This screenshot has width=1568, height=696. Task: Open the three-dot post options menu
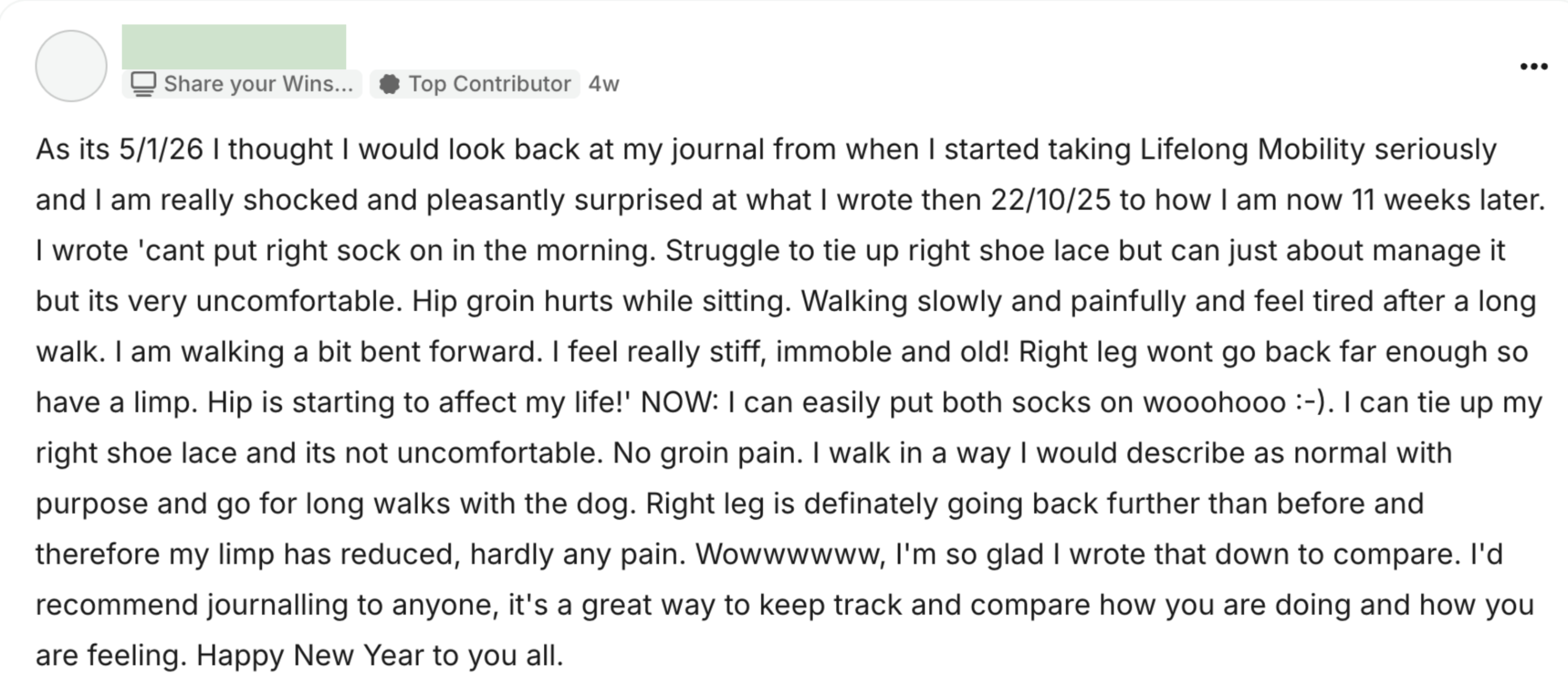[x=1534, y=67]
